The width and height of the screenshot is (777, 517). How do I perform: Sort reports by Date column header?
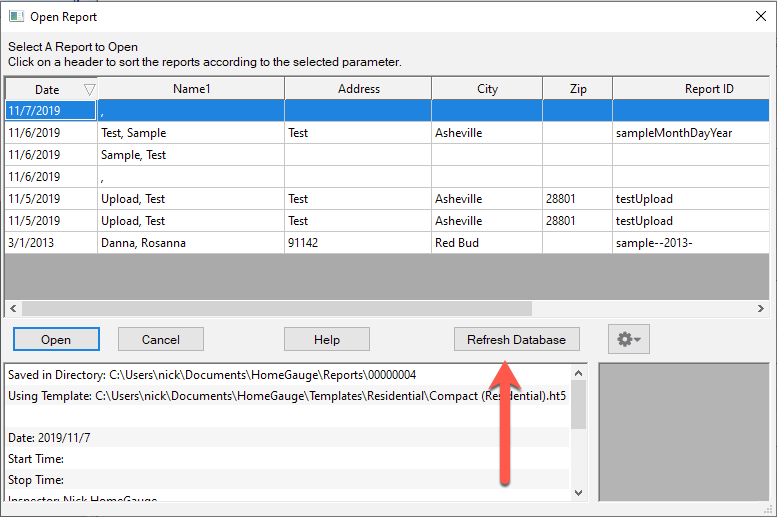coord(47,89)
